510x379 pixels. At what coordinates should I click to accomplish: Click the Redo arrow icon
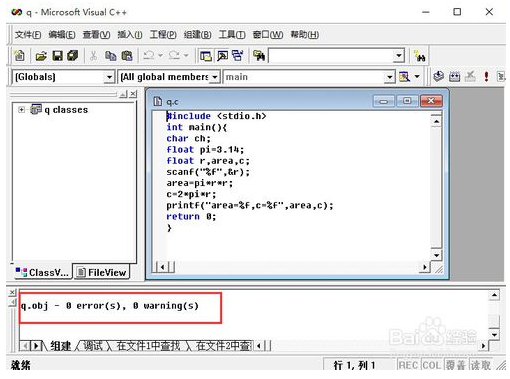point(174,55)
